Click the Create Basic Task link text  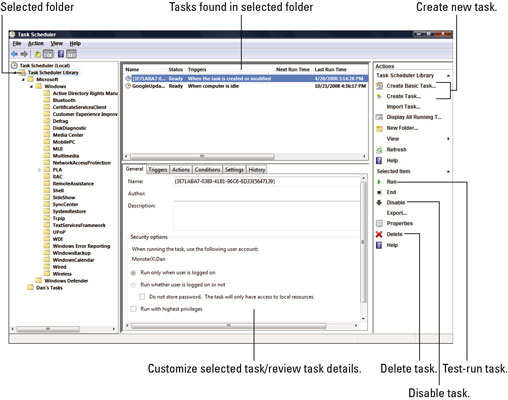coord(411,86)
